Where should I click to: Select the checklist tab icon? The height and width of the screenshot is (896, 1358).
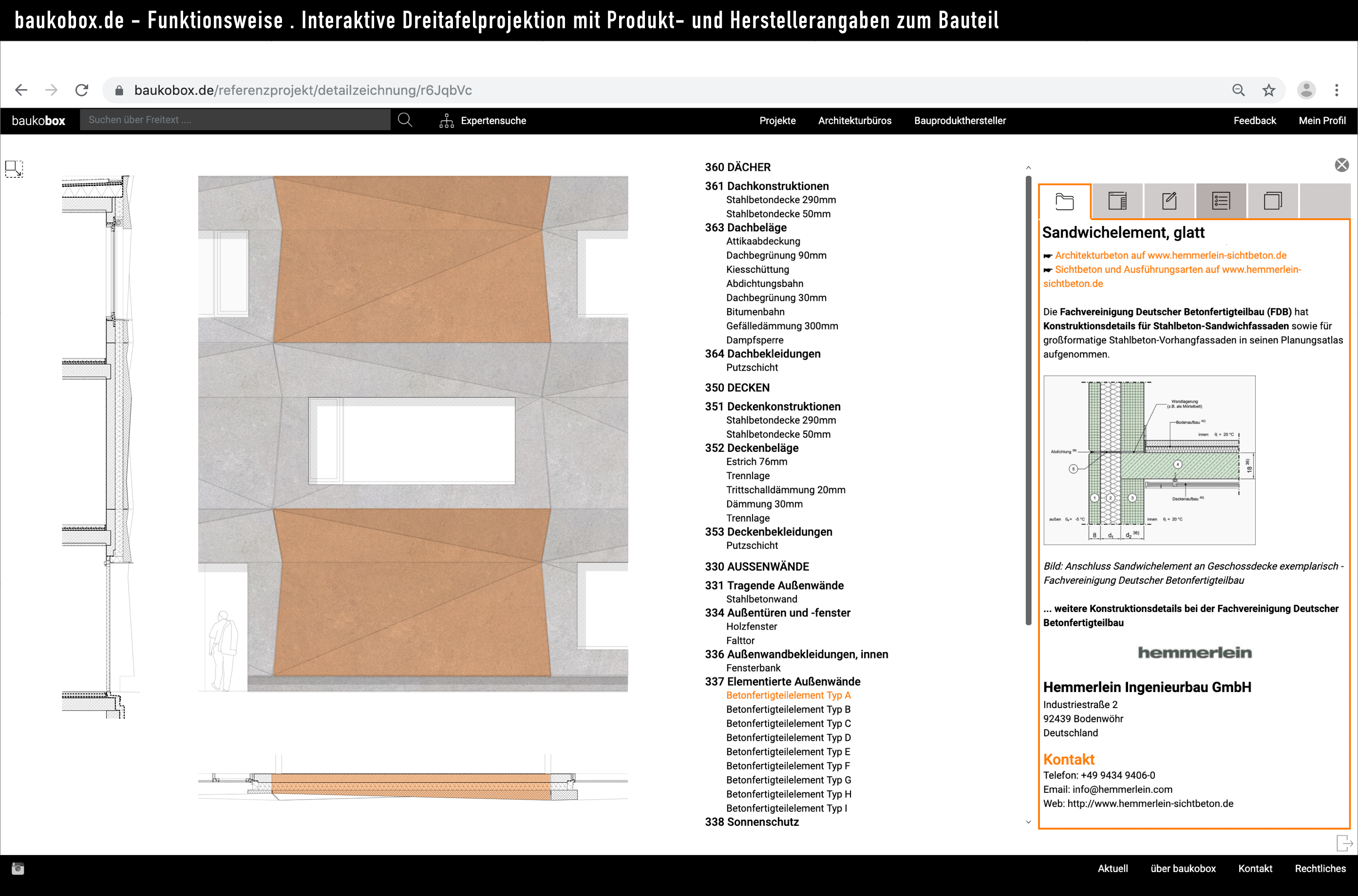point(1221,201)
